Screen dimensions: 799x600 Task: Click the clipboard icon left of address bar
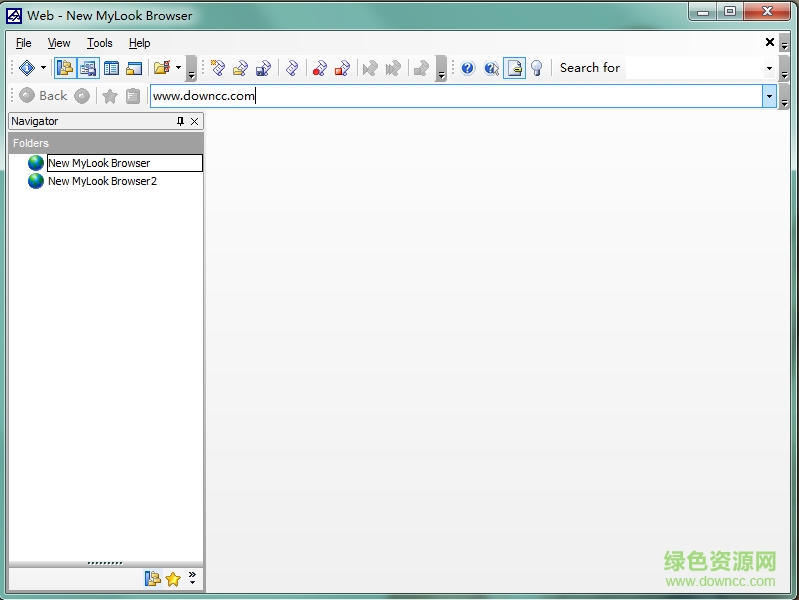point(133,96)
